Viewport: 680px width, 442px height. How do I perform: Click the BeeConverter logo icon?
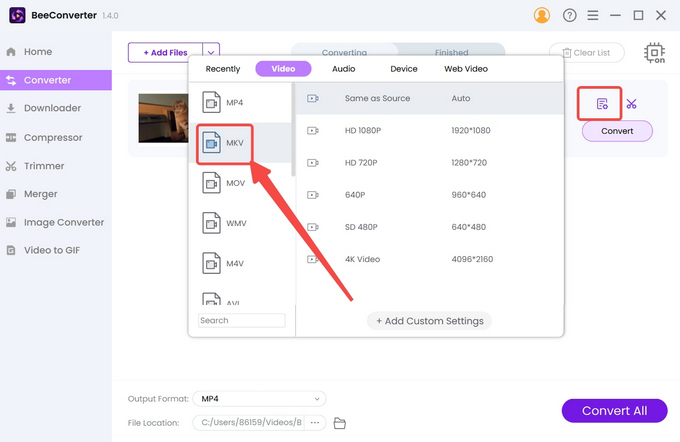(17, 15)
